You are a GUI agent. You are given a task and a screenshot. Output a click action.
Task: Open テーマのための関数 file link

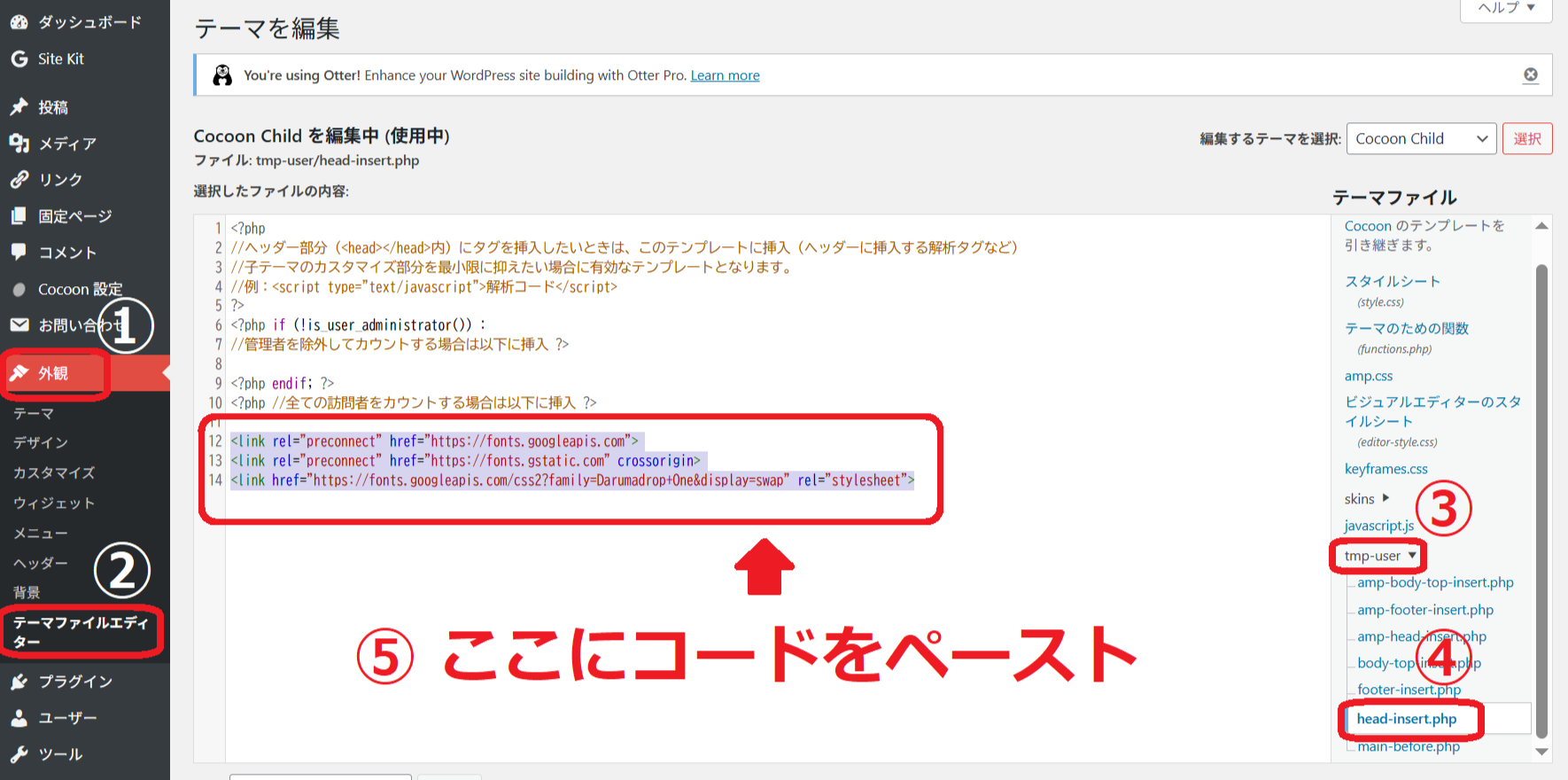pyautogui.click(x=1407, y=328)
